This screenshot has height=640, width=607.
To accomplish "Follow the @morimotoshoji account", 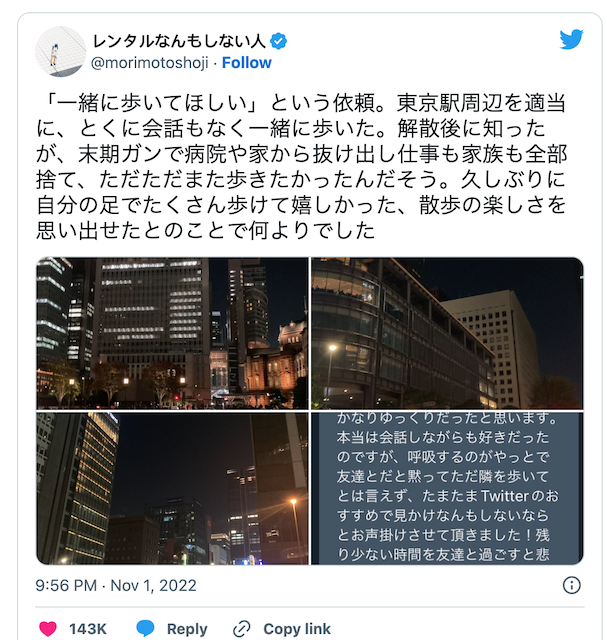I will (x=247, y=63).
